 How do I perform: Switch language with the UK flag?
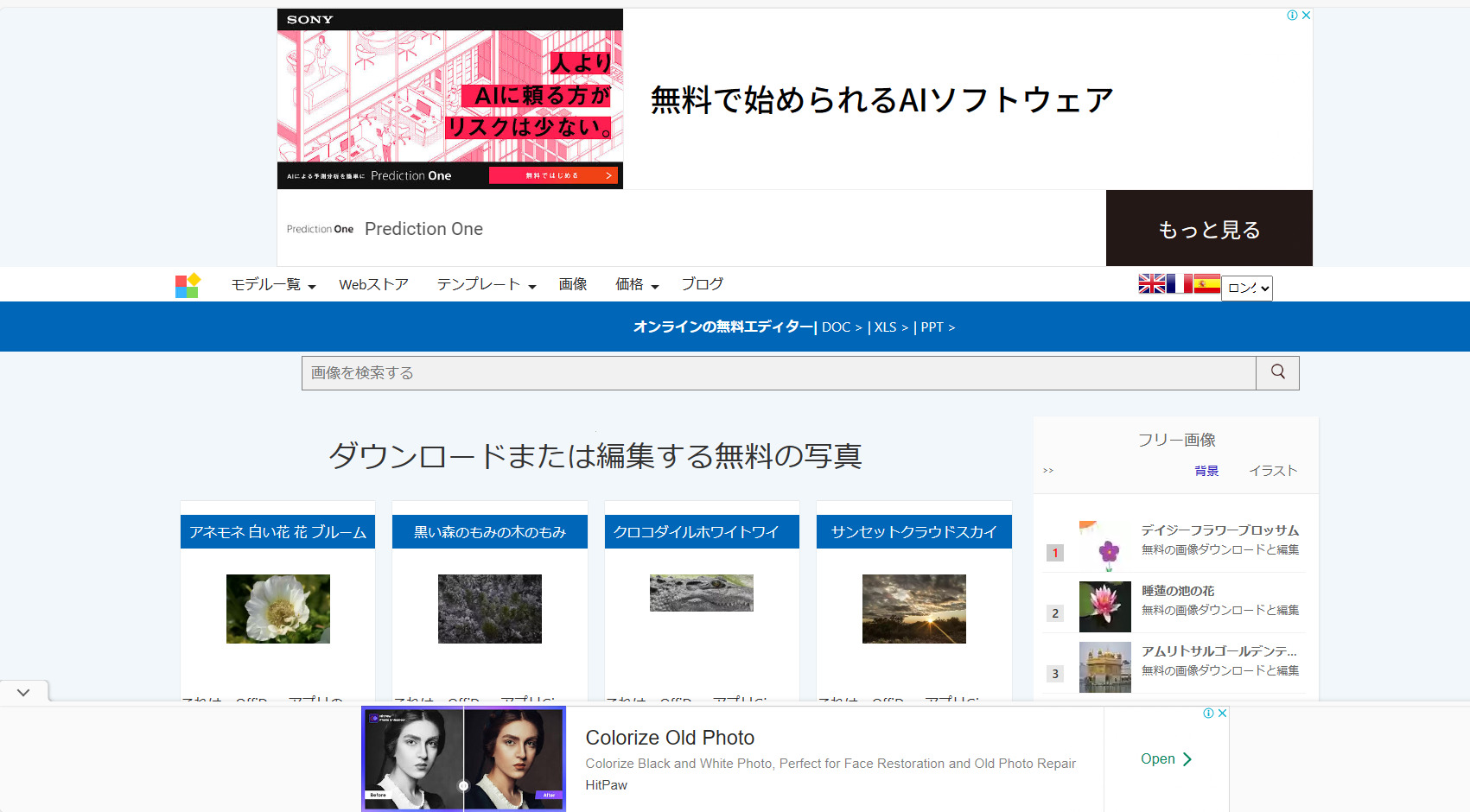pos(1151,283)
